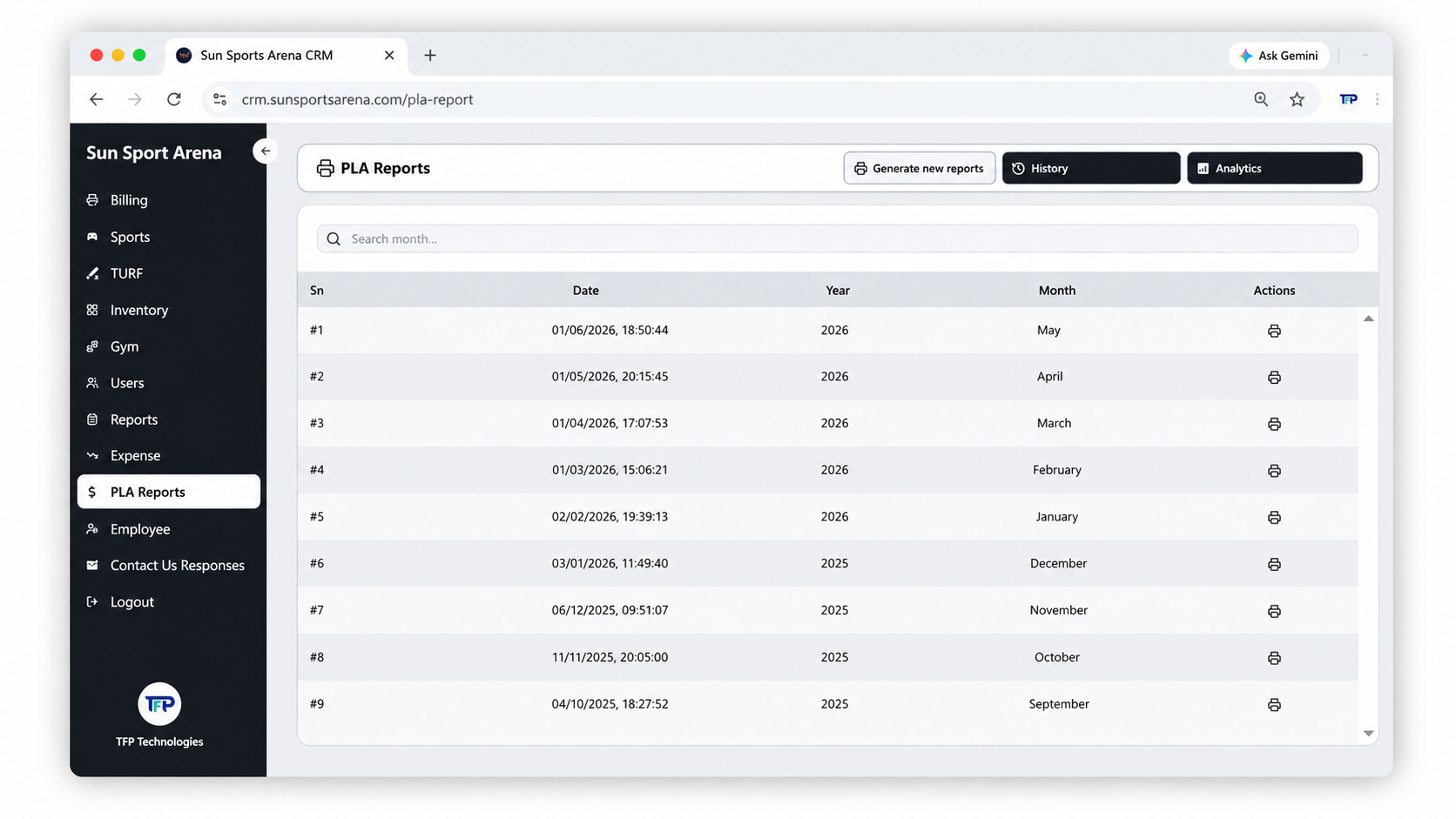
Task: Print the November 2025 report
Action: pyautogui.click(x=1274, y=611)
